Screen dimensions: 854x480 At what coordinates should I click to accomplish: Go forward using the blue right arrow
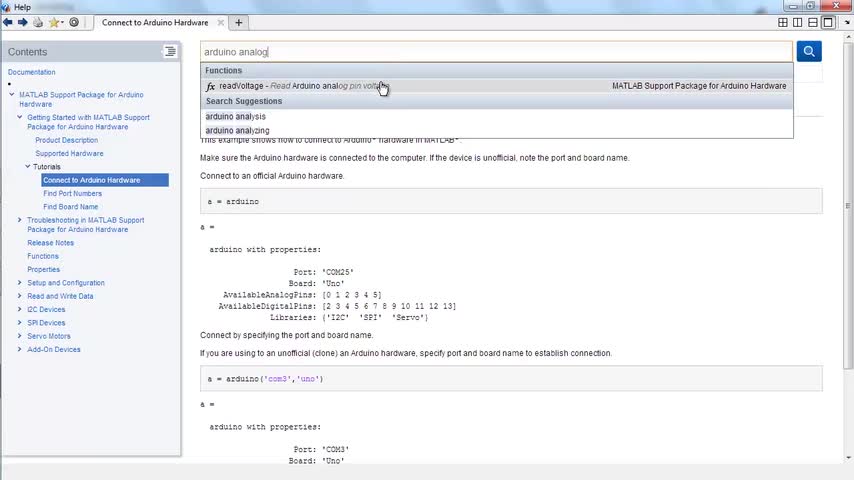click(x=23, y=22)
